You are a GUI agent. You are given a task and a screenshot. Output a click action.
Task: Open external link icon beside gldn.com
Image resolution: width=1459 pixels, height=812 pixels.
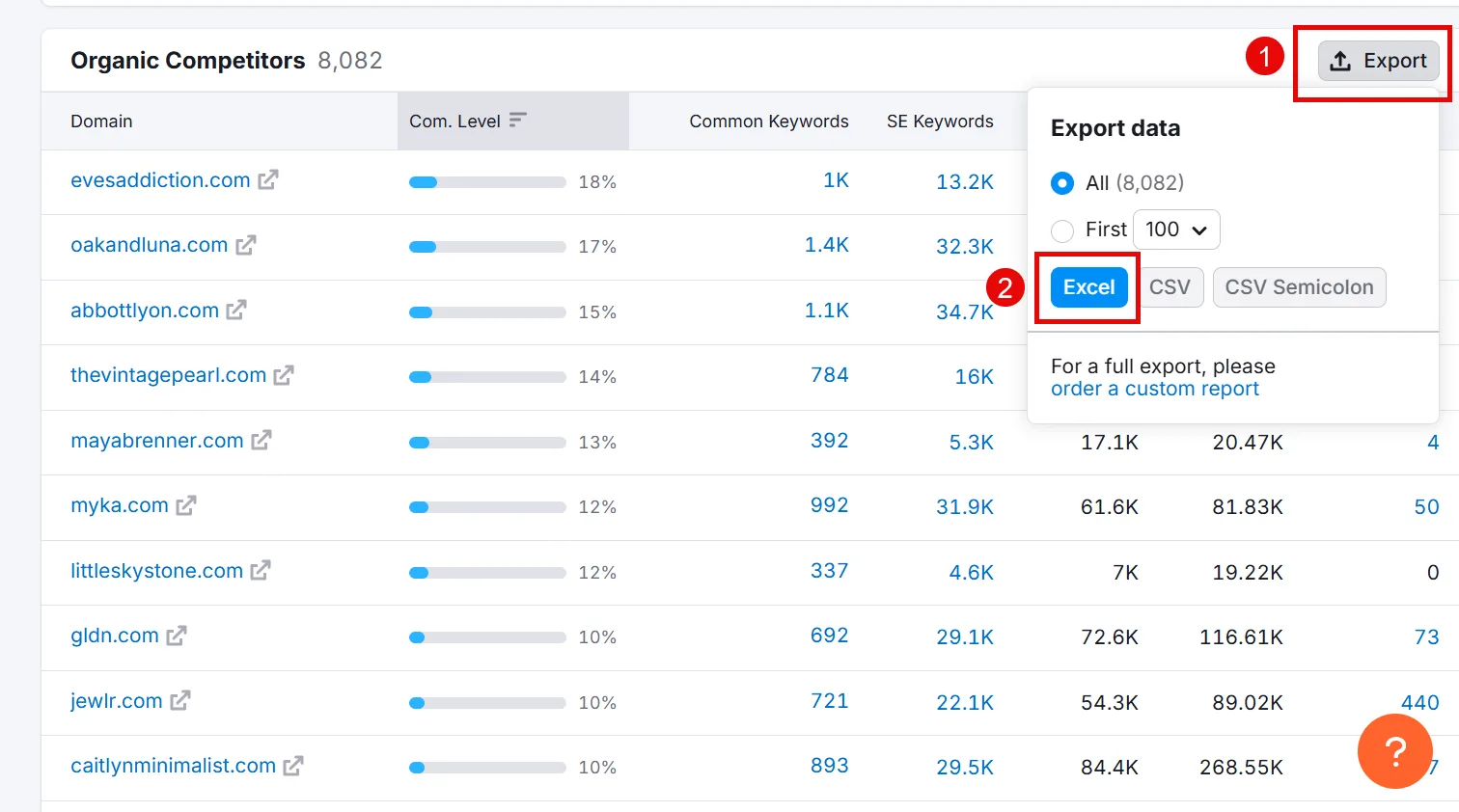(177, 636)
